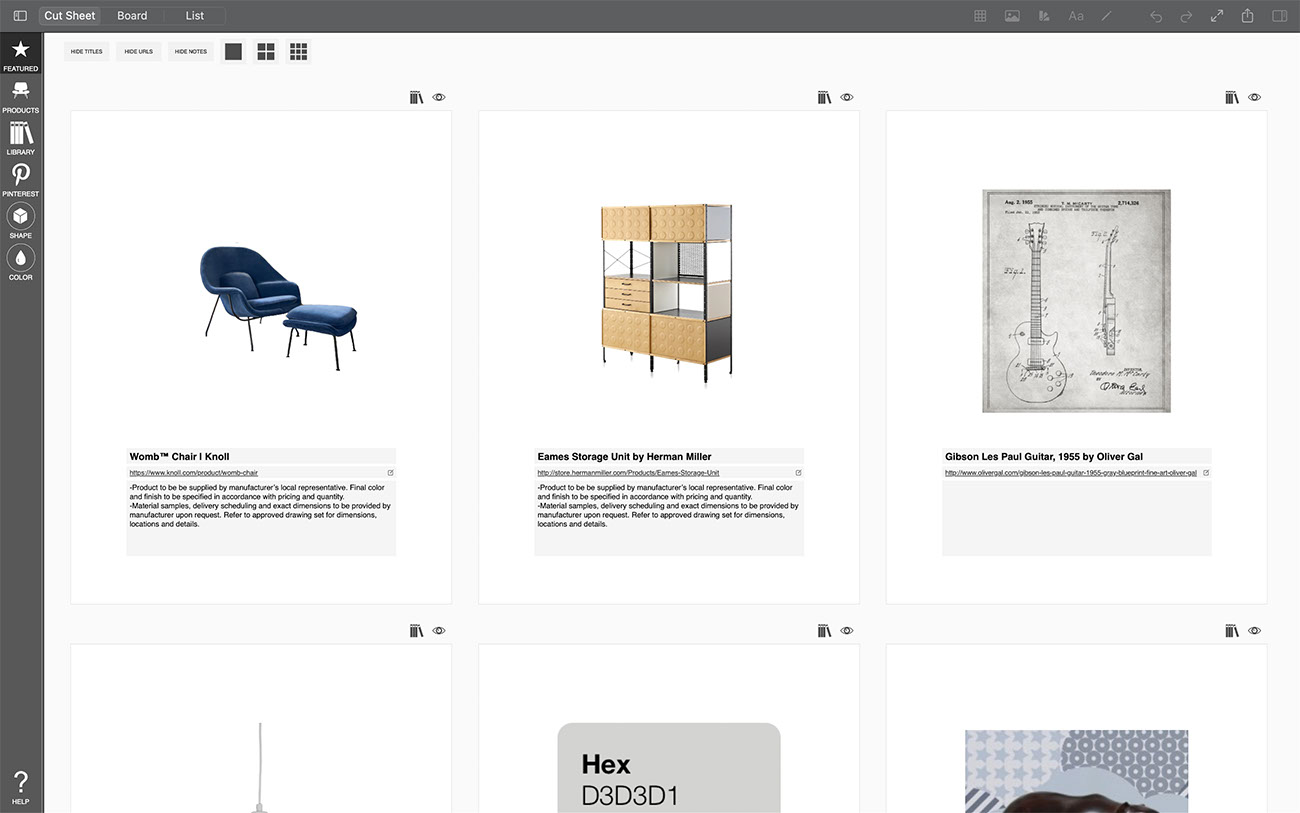1300x813 pixels.
Task: Switch to the Board tab
Action: pos(132,16)
